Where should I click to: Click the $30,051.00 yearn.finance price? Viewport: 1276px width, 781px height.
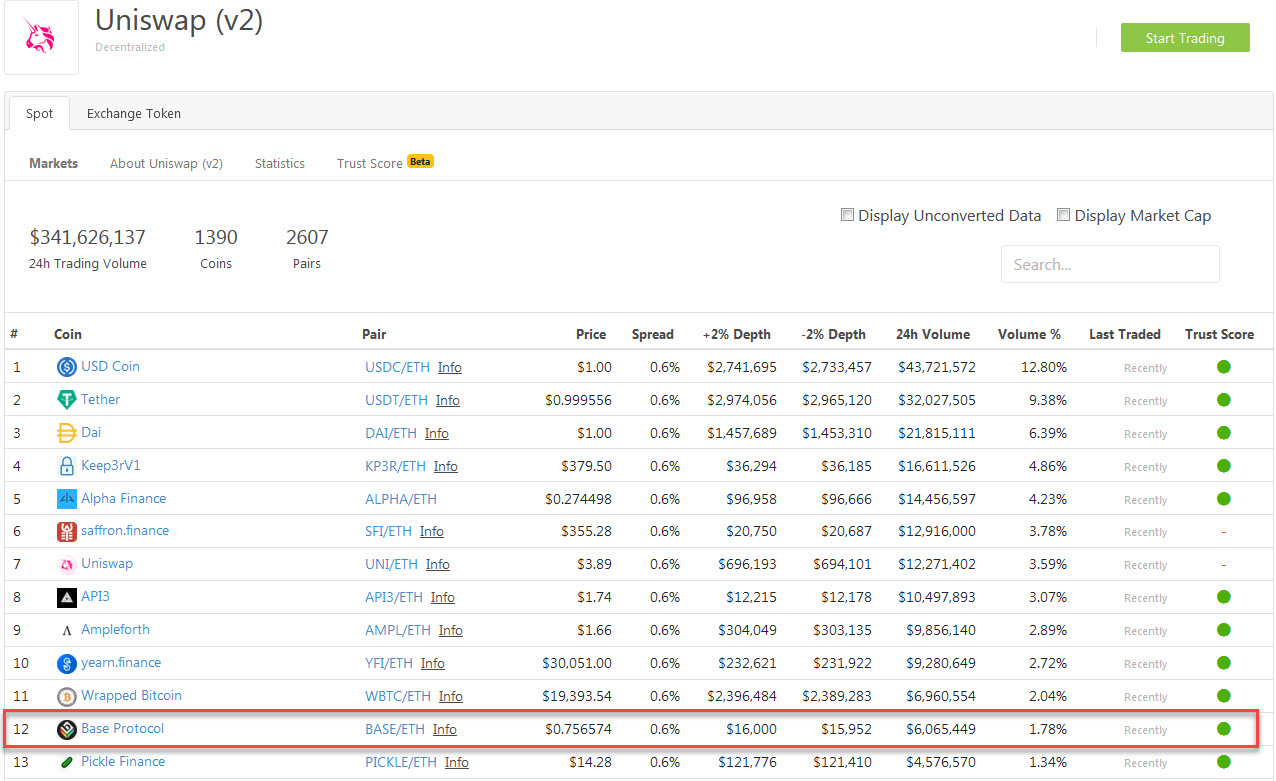point(577,663)
